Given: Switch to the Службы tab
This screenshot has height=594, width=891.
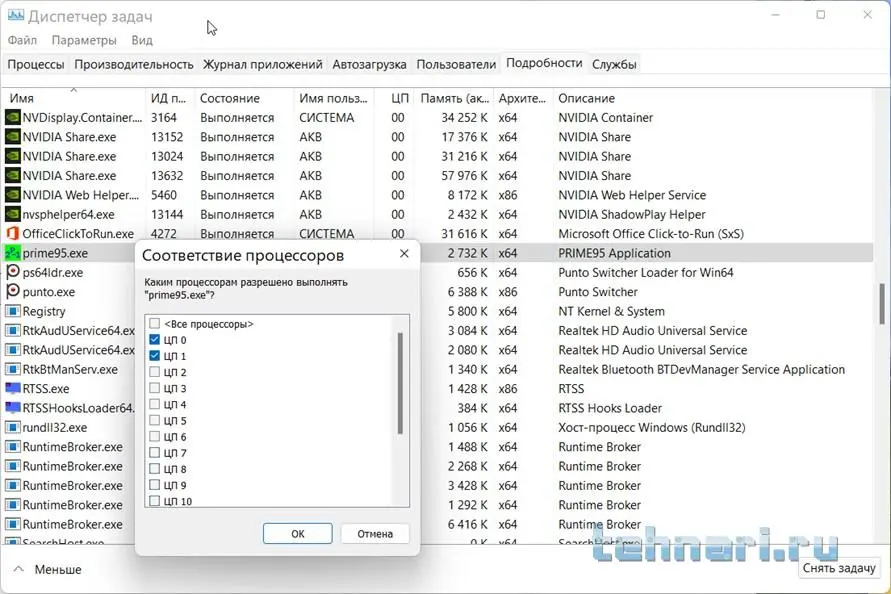Looking at the screenshot, I should (x=614, y=64).
